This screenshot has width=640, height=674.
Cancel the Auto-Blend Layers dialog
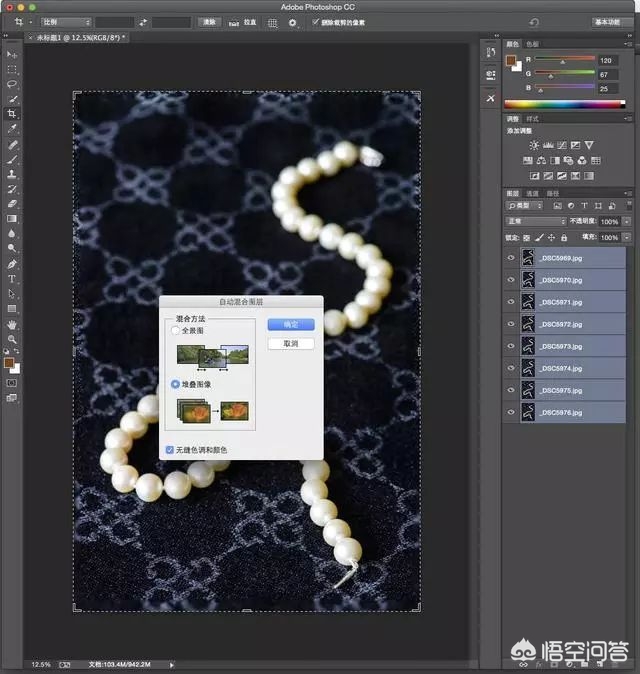point(291,343)
